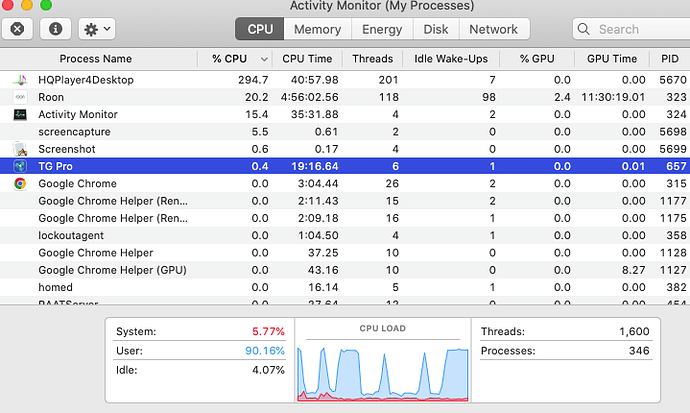Select the Screenshot process name

point(67,149)
